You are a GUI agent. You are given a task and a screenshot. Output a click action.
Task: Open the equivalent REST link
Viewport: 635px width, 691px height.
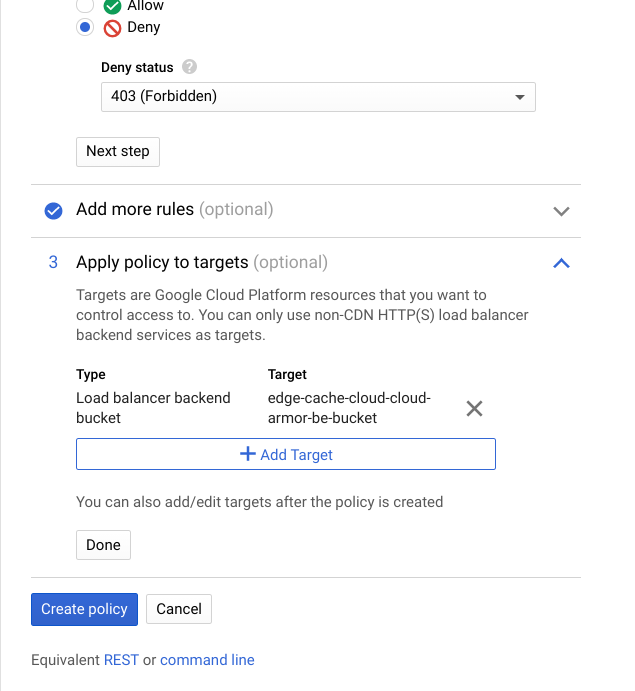pos(121,660)
